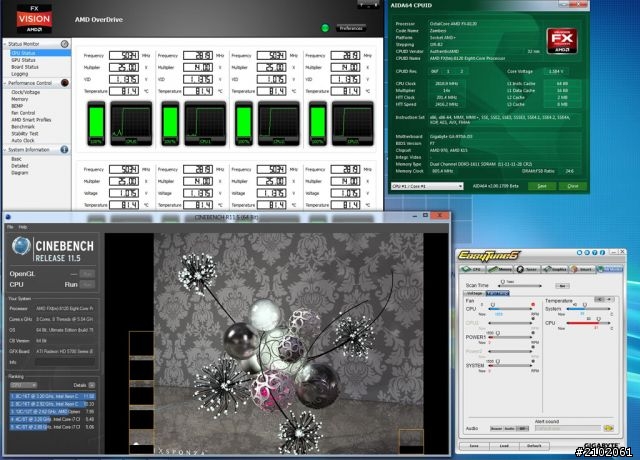Click the CPU fan slider in EasyTune6
This screenshot has width=640, height=460.
tap(509, 308)
